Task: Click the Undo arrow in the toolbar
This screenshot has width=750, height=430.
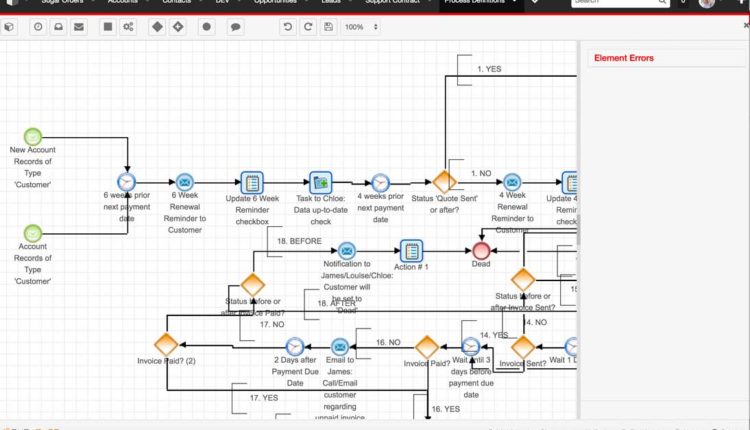Action: pos(285,27)
